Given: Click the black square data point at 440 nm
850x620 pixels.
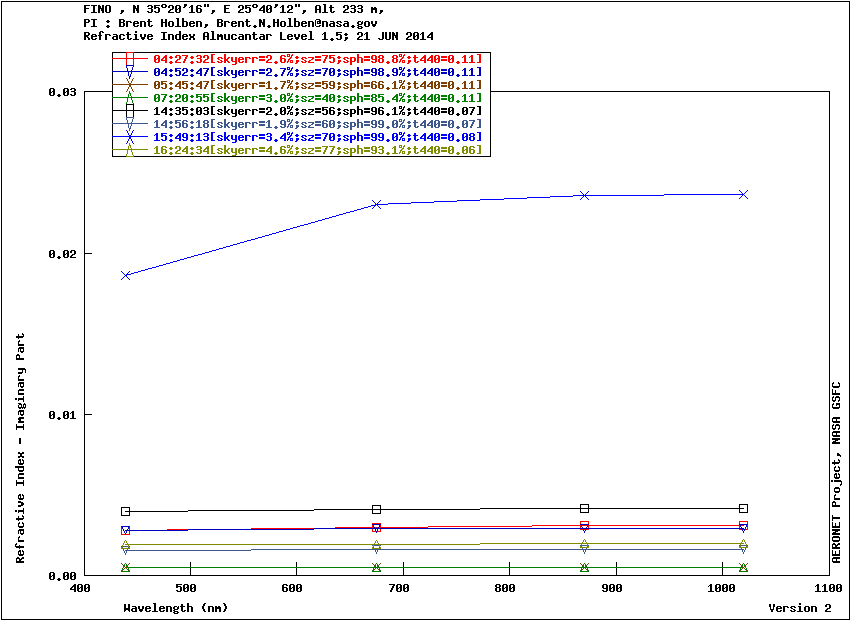Looking at the screenshot, I should coord(126,511).
